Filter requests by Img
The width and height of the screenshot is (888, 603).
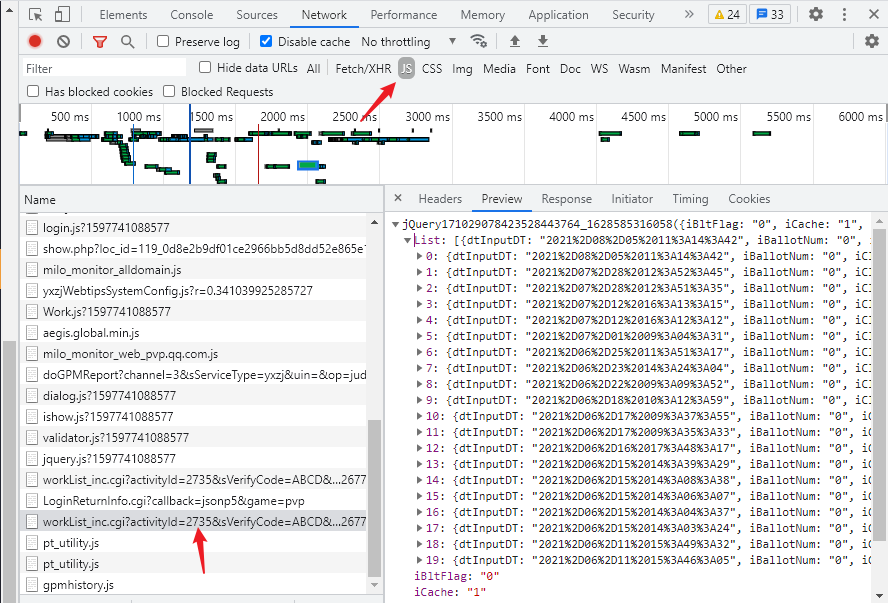click(x=462, y=69)
